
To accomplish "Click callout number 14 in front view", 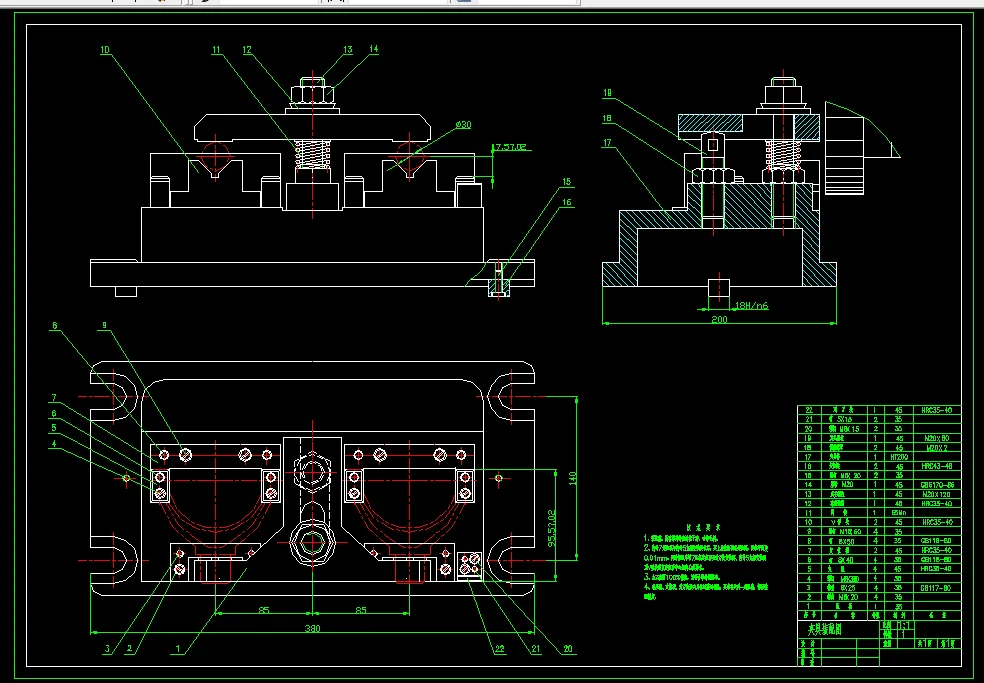I will click(373, 48).
